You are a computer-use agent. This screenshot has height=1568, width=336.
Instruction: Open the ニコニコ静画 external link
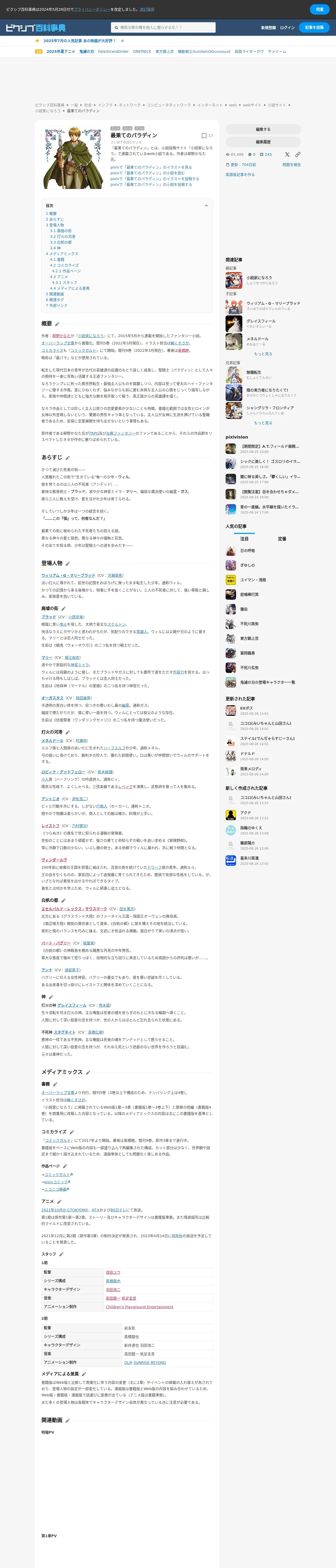(57, 1189)
